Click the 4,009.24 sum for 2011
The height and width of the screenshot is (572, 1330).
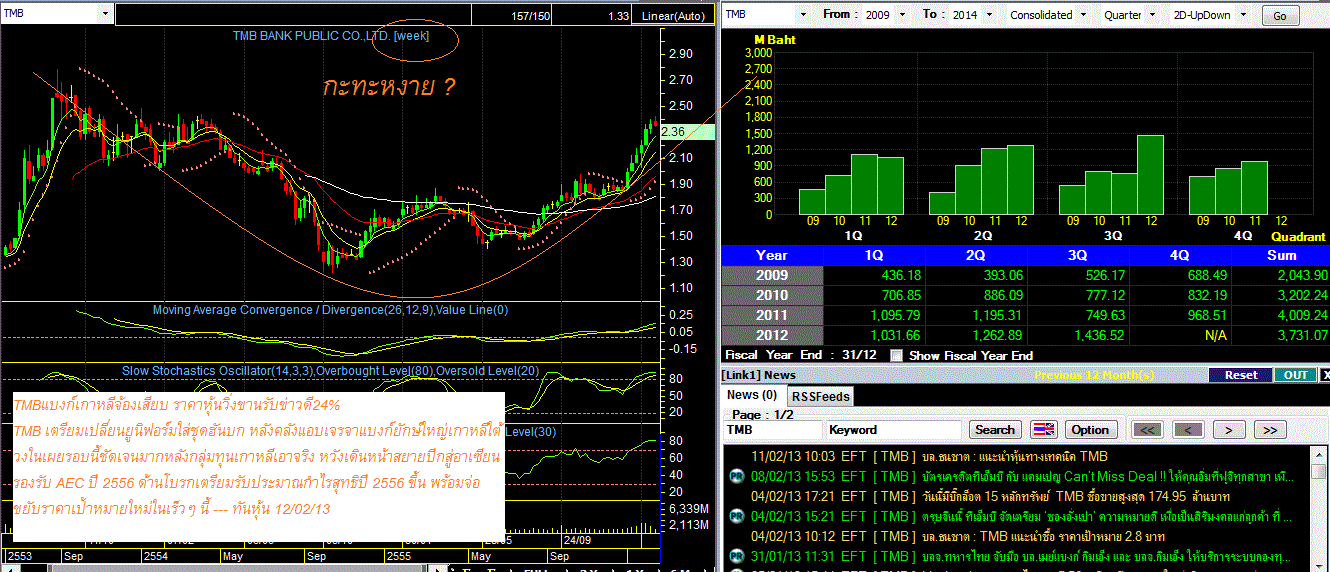point(1280,315)
